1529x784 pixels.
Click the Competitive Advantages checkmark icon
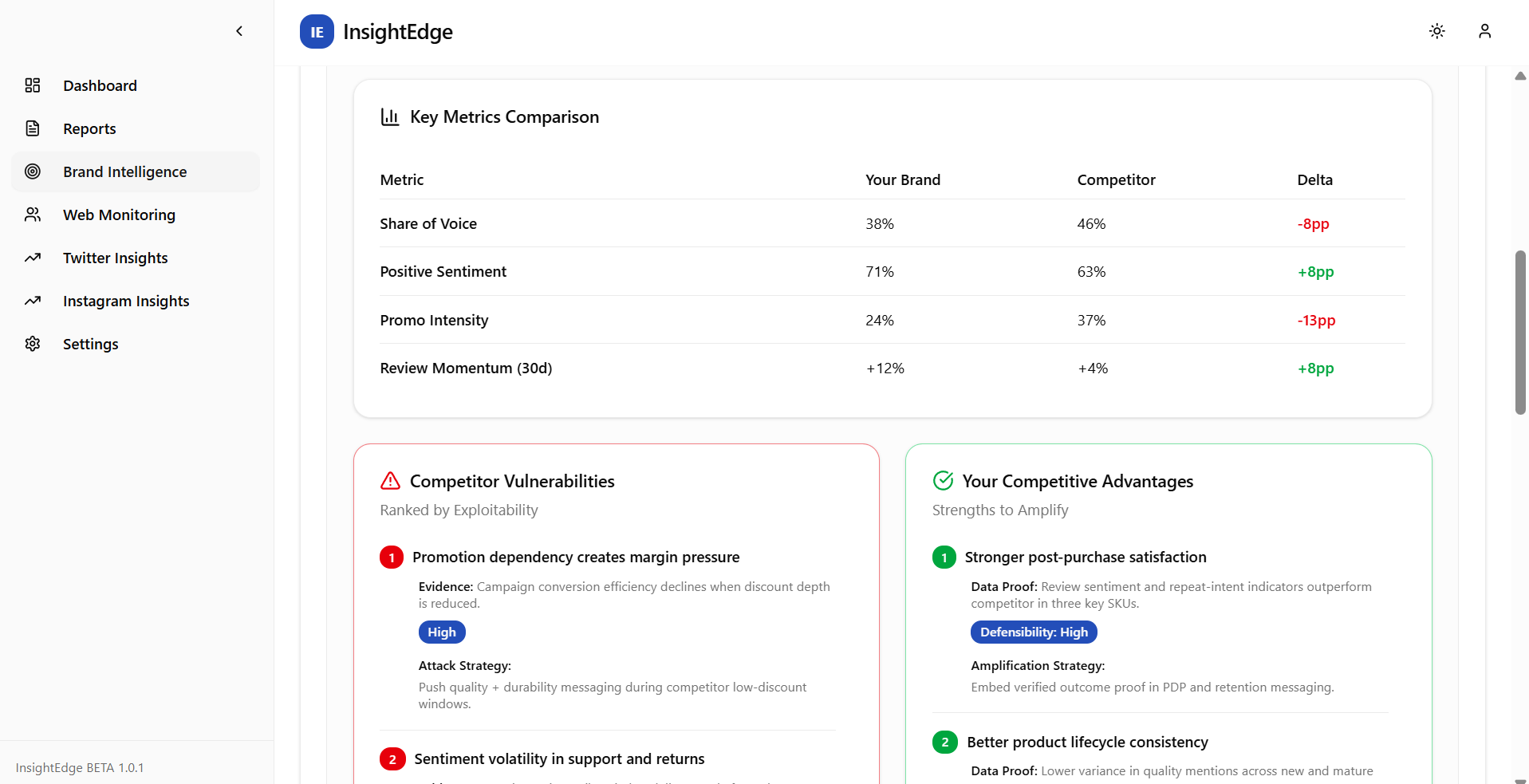944,480
